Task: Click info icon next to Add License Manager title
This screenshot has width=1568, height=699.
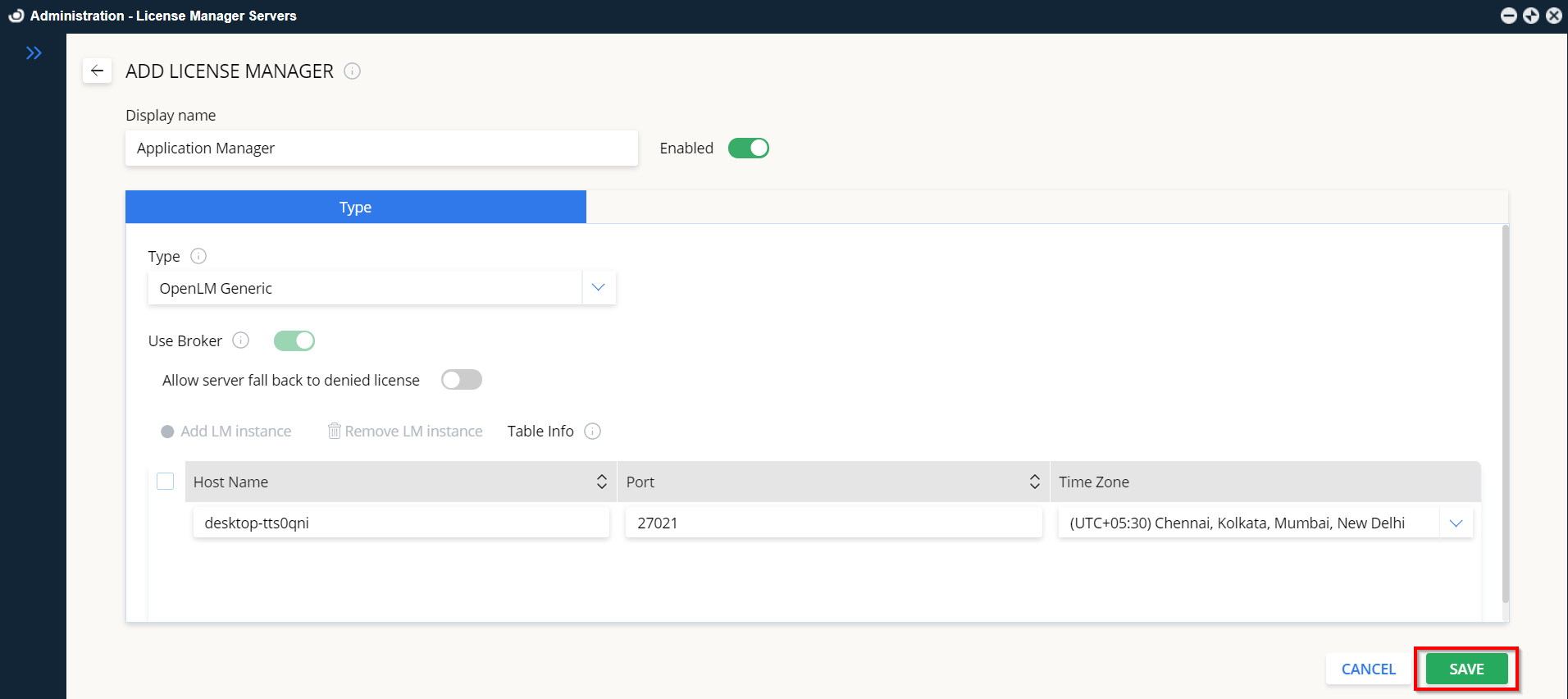Action: (353, 71)
